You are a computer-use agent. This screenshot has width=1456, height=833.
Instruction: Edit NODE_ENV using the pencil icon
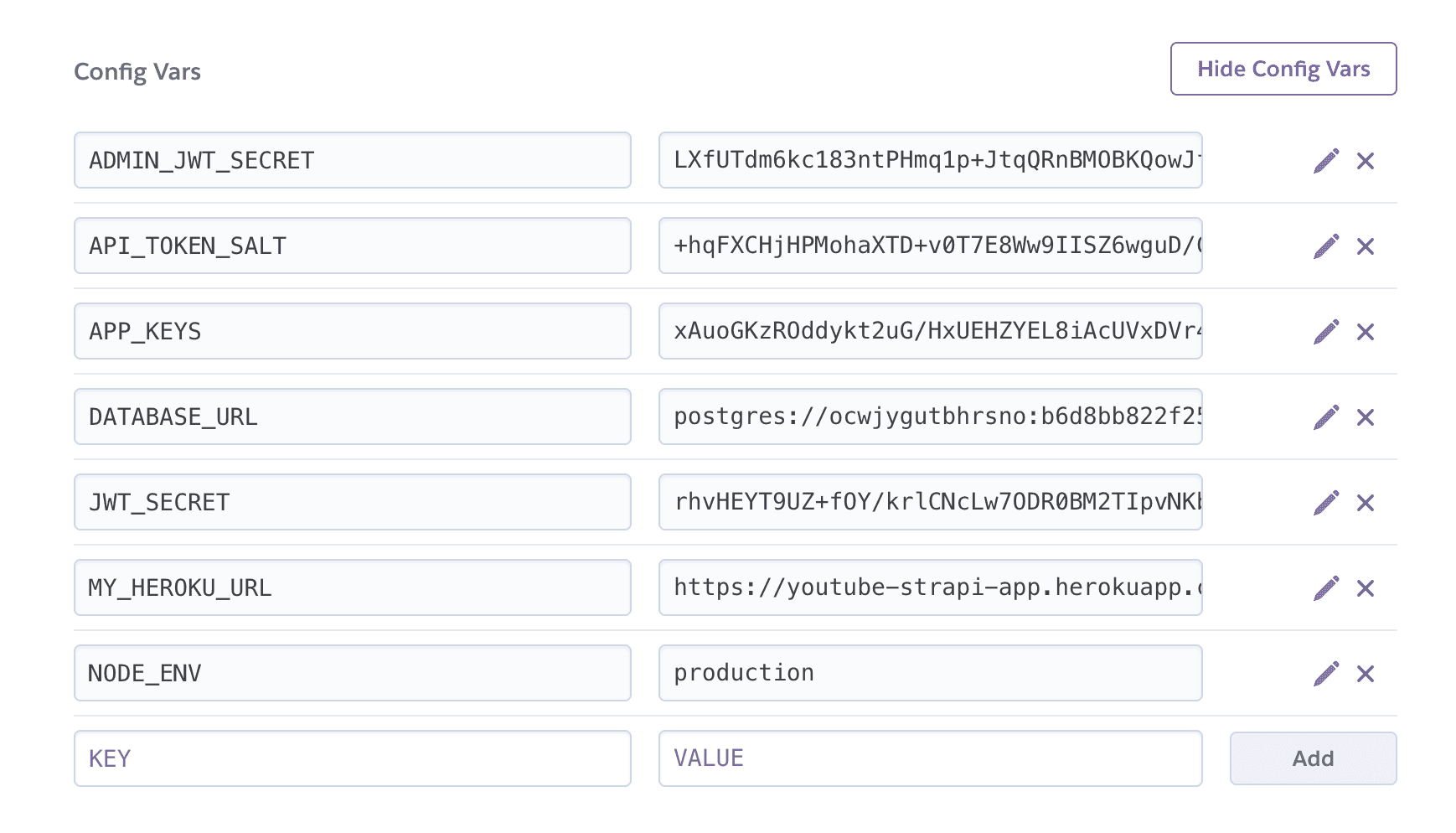1327,673
